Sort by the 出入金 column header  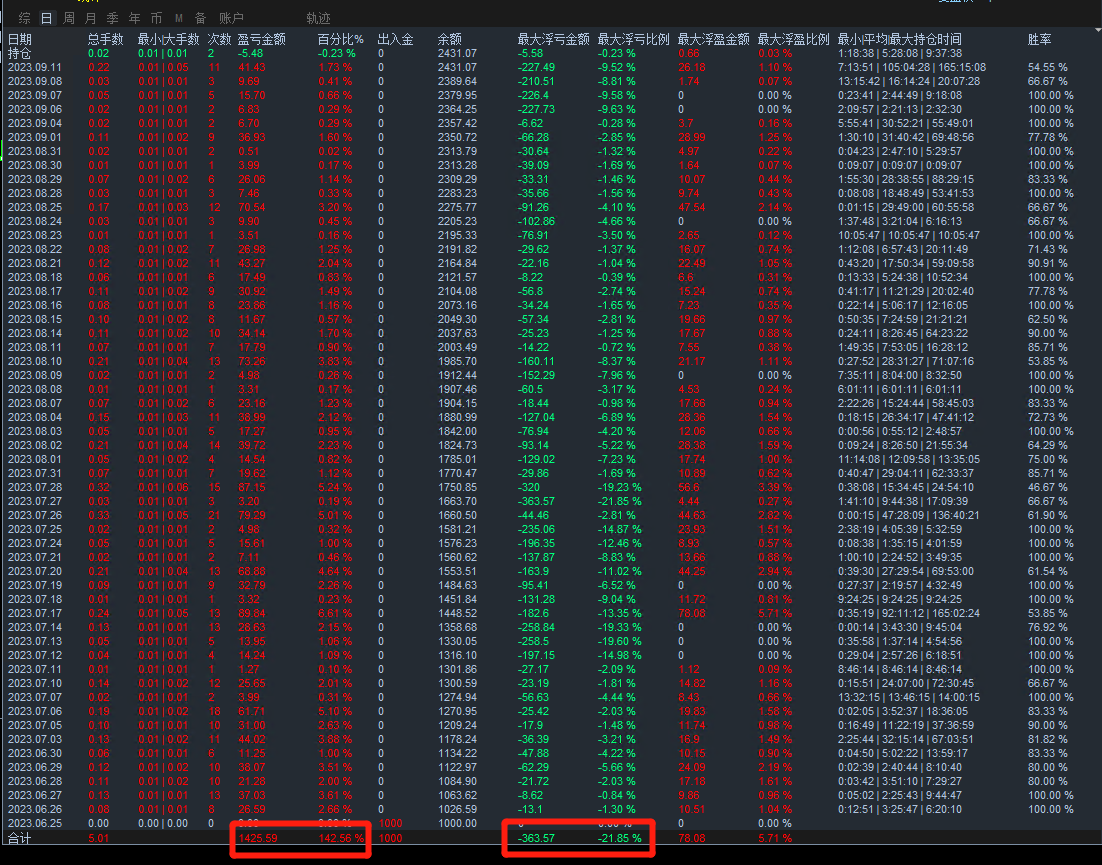396,39
